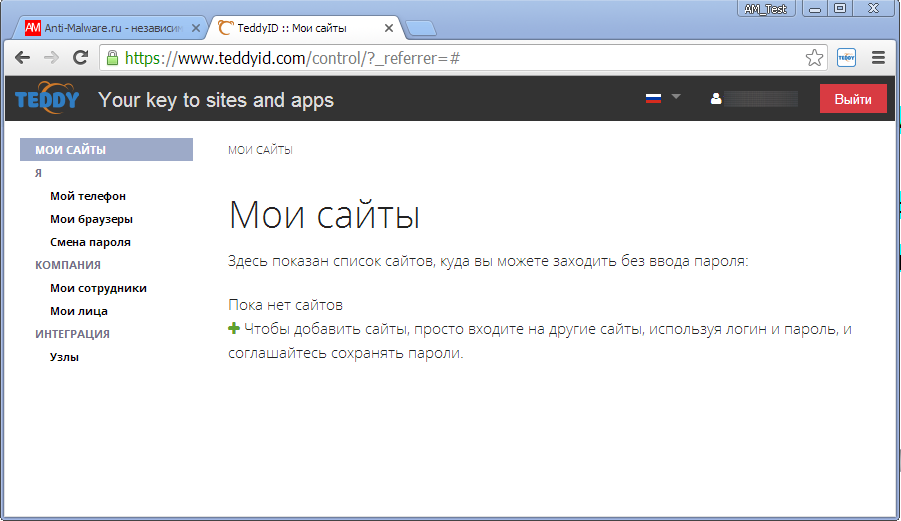Minimize the browser window
The height and width of the screenshot is (521, 901).
pyautogui.click(x=815, y=9)
